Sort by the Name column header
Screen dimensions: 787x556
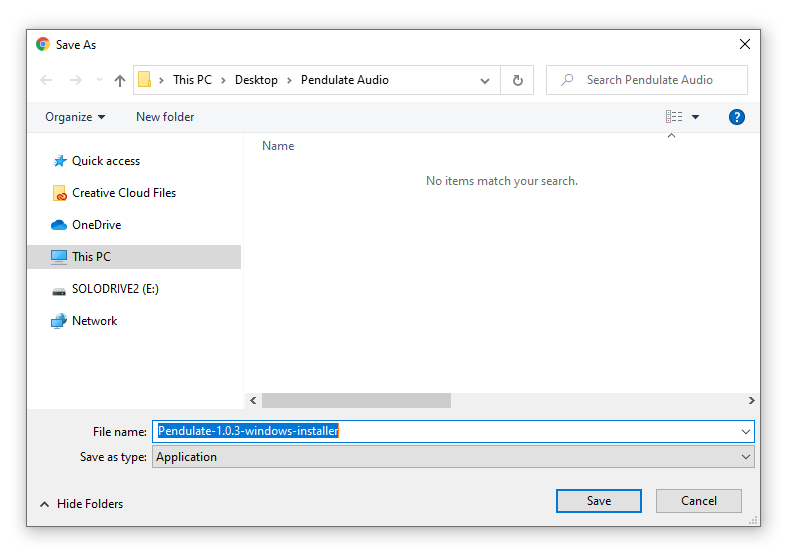point(278,146)
